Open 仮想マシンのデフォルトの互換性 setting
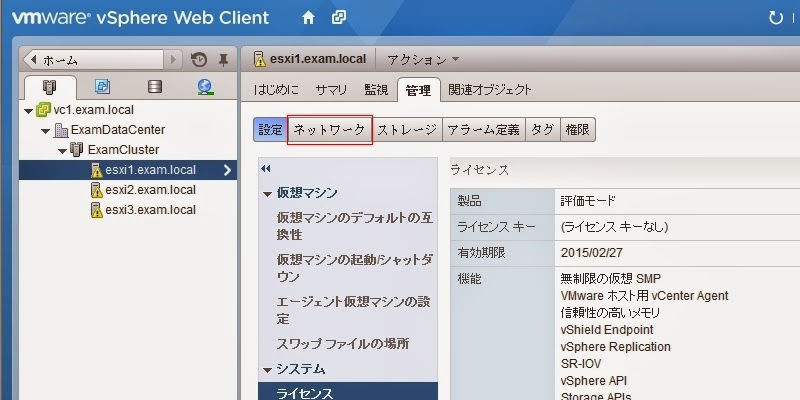 tap(355, 227)
